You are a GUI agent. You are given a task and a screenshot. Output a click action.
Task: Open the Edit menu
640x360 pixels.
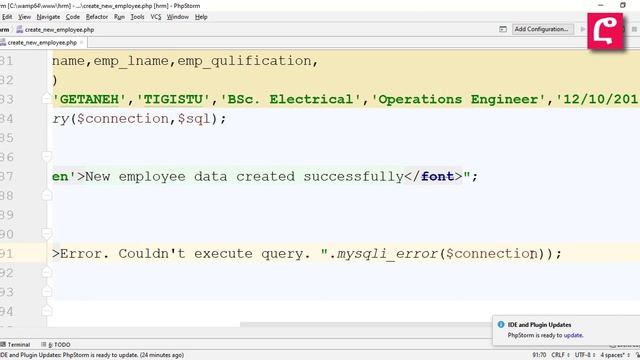tap(7, 17)
